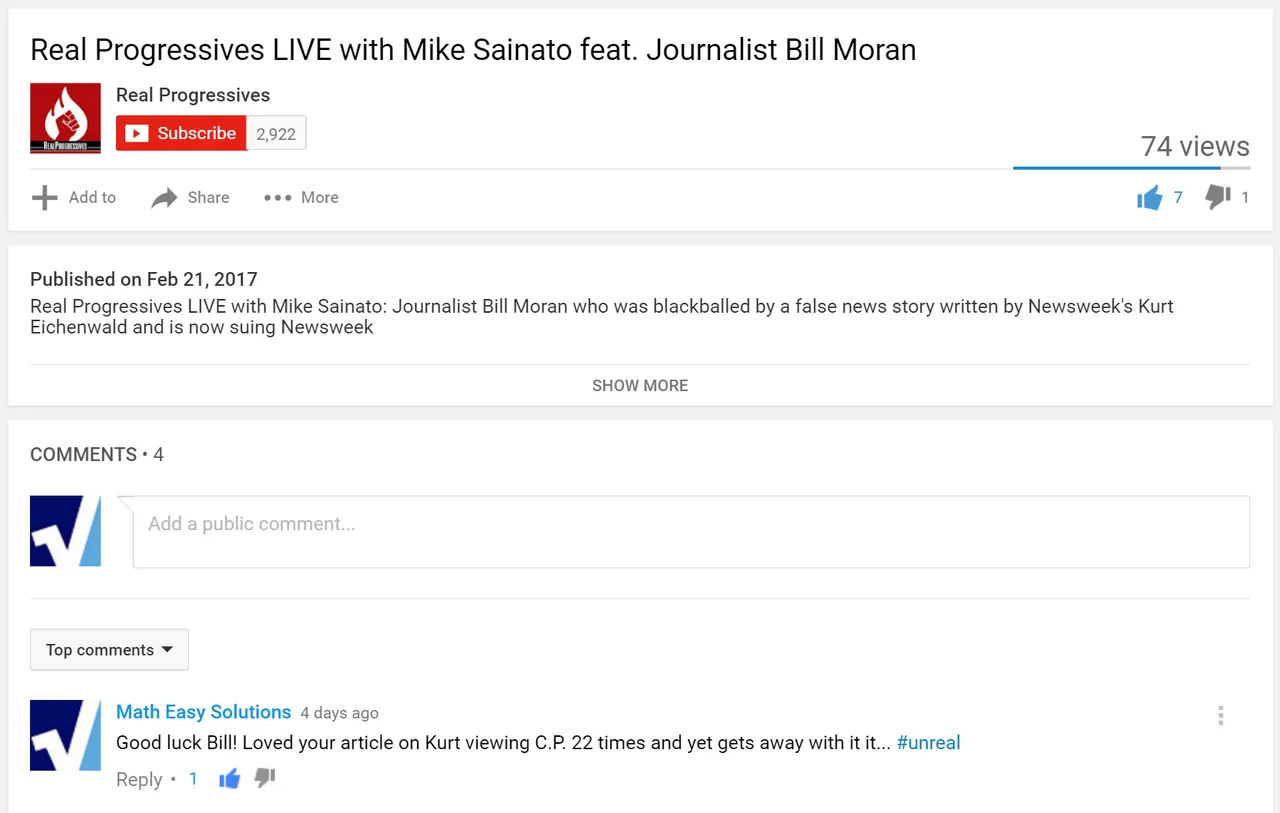Viewport: 1280px width, 813px height.
Task: Click the Share arrow icon
Action: pyautogui.click(x=164, y=198)
